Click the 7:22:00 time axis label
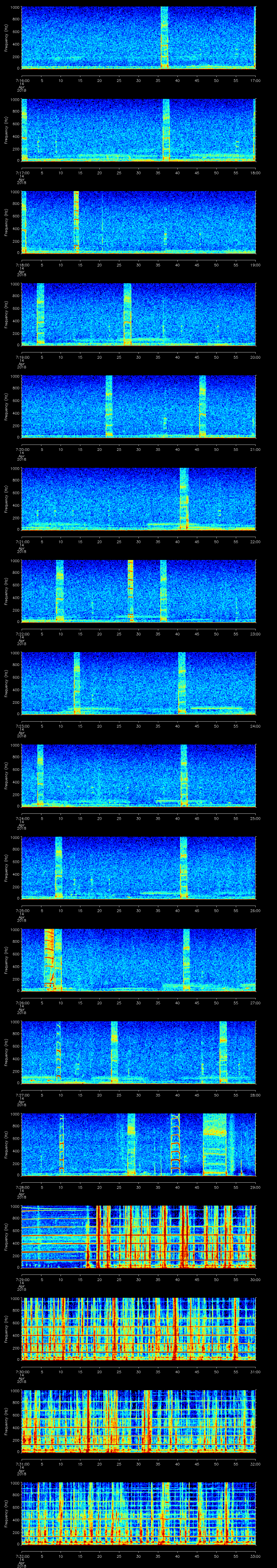Screen dimensions: 277x1568 click(x=21, y=634)
